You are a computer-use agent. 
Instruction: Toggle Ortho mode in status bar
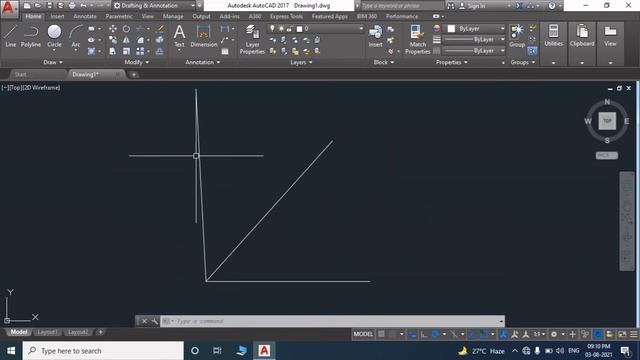click(424, 334)
